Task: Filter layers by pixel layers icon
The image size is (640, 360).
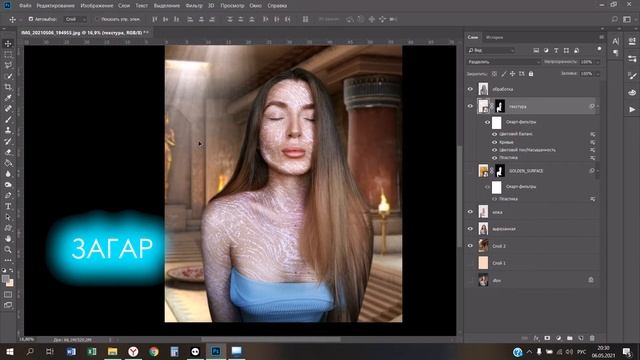Action: point(536,50)
